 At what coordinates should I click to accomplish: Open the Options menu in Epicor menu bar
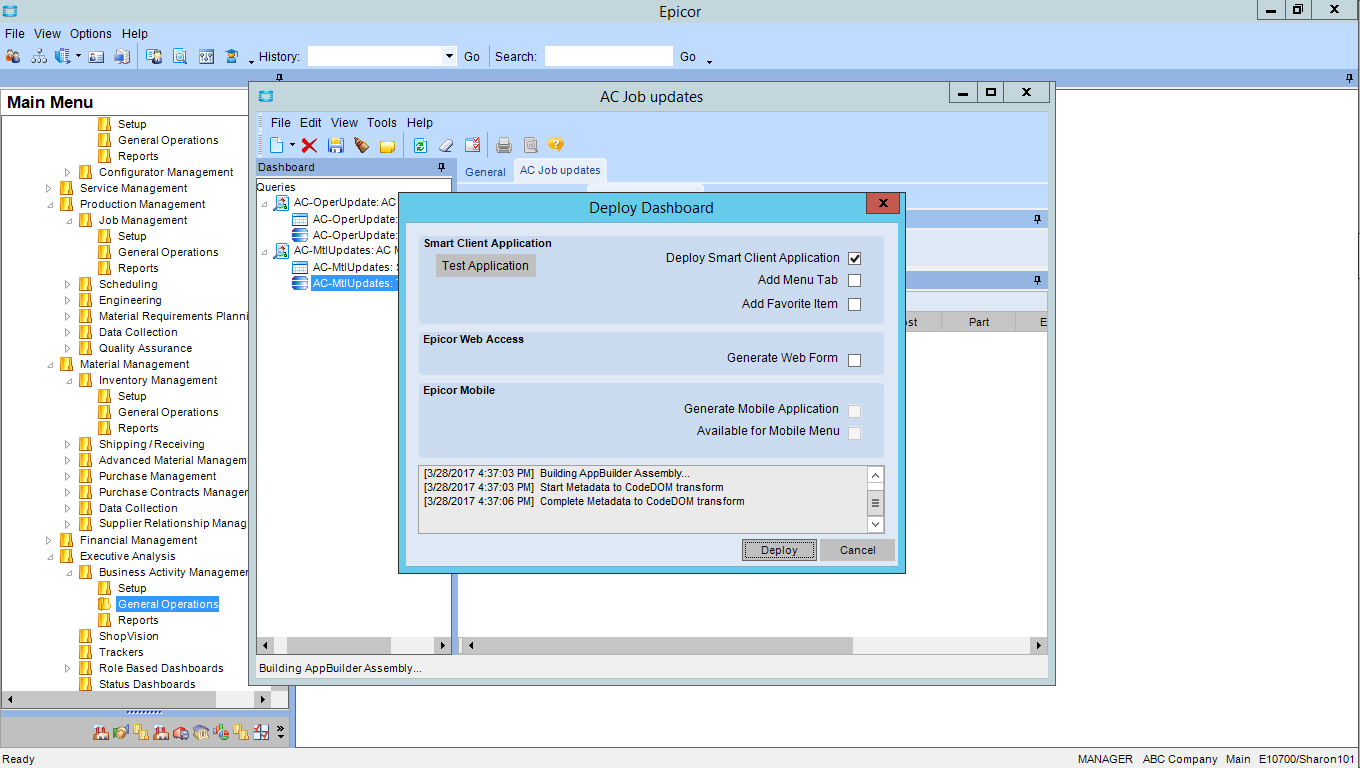(91, 34)
